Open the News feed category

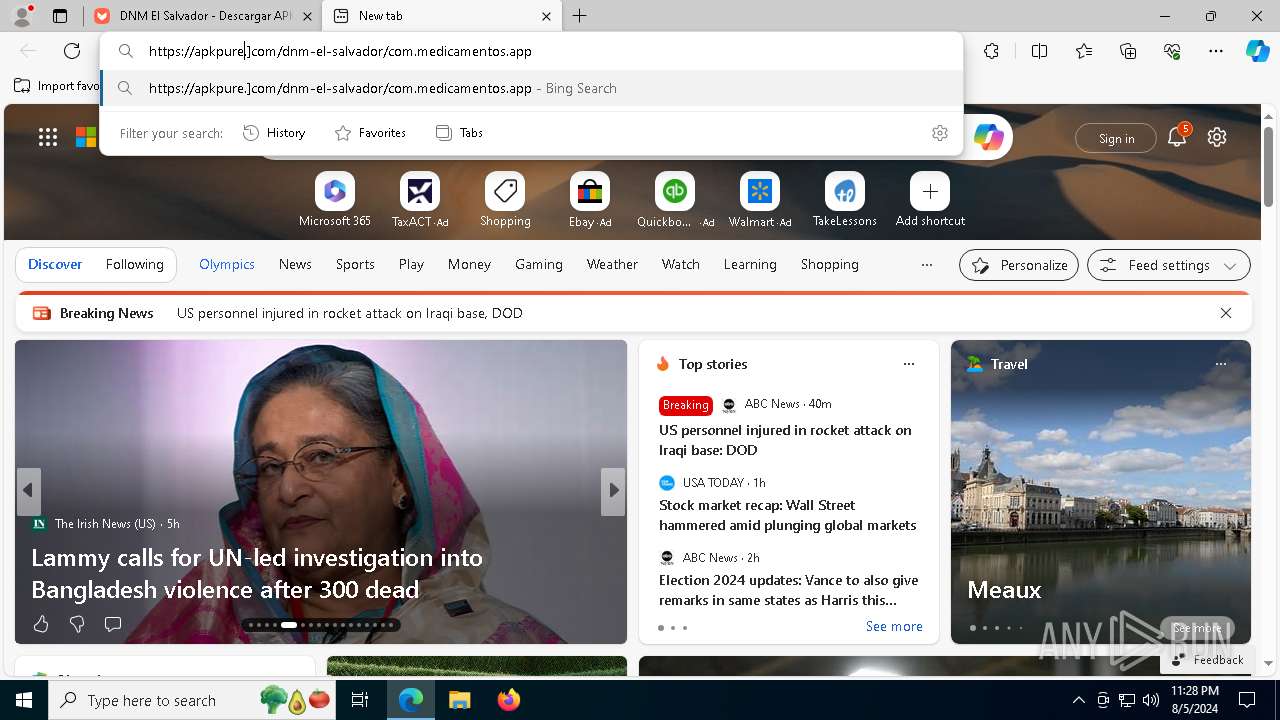[295, 265]
